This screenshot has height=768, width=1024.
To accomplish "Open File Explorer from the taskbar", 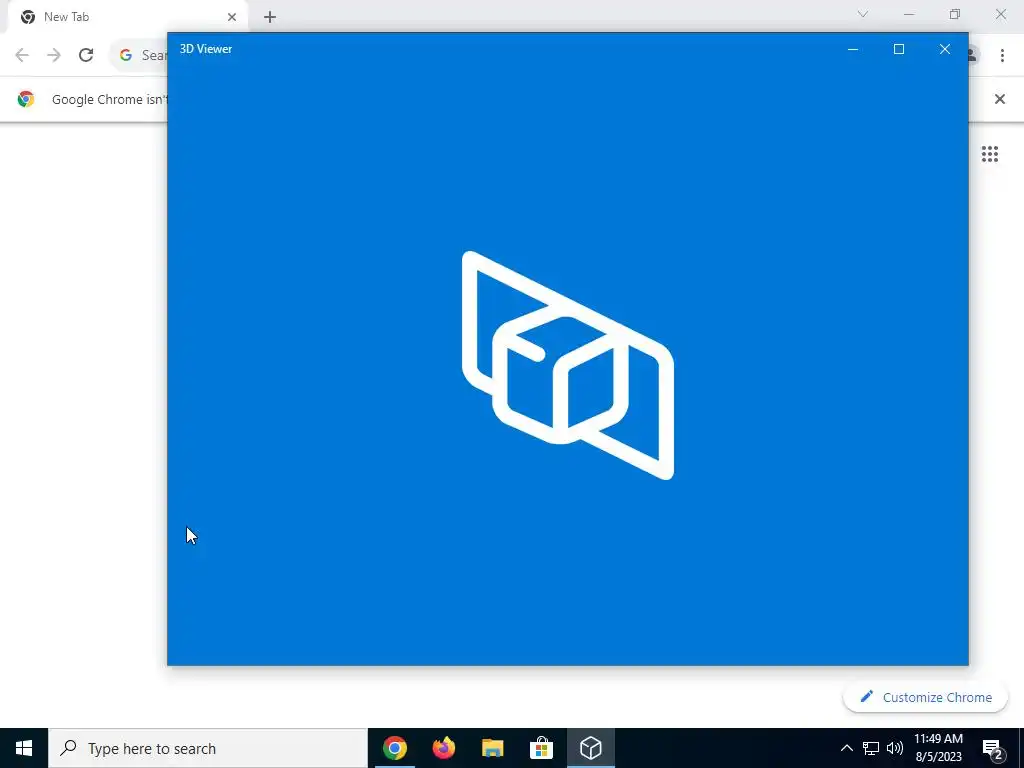I will [x=492, y=748].
